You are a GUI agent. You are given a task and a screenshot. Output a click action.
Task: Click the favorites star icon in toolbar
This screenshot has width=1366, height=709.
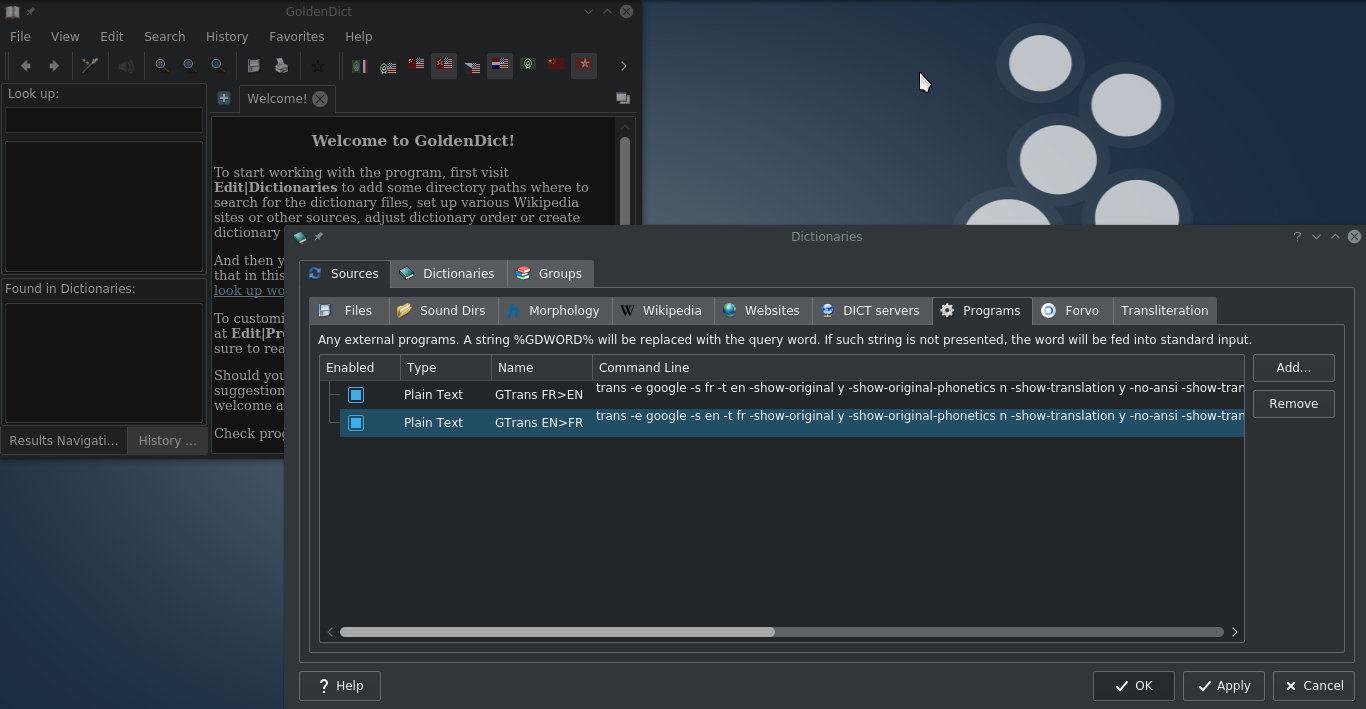(x=317, y=66)
